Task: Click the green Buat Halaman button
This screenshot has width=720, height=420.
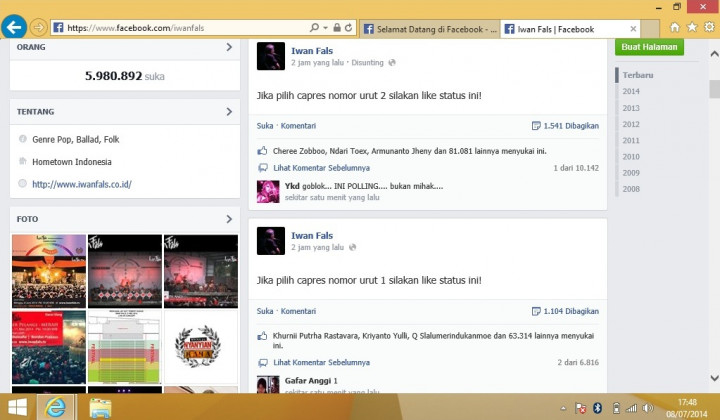Action: (649, 47)
